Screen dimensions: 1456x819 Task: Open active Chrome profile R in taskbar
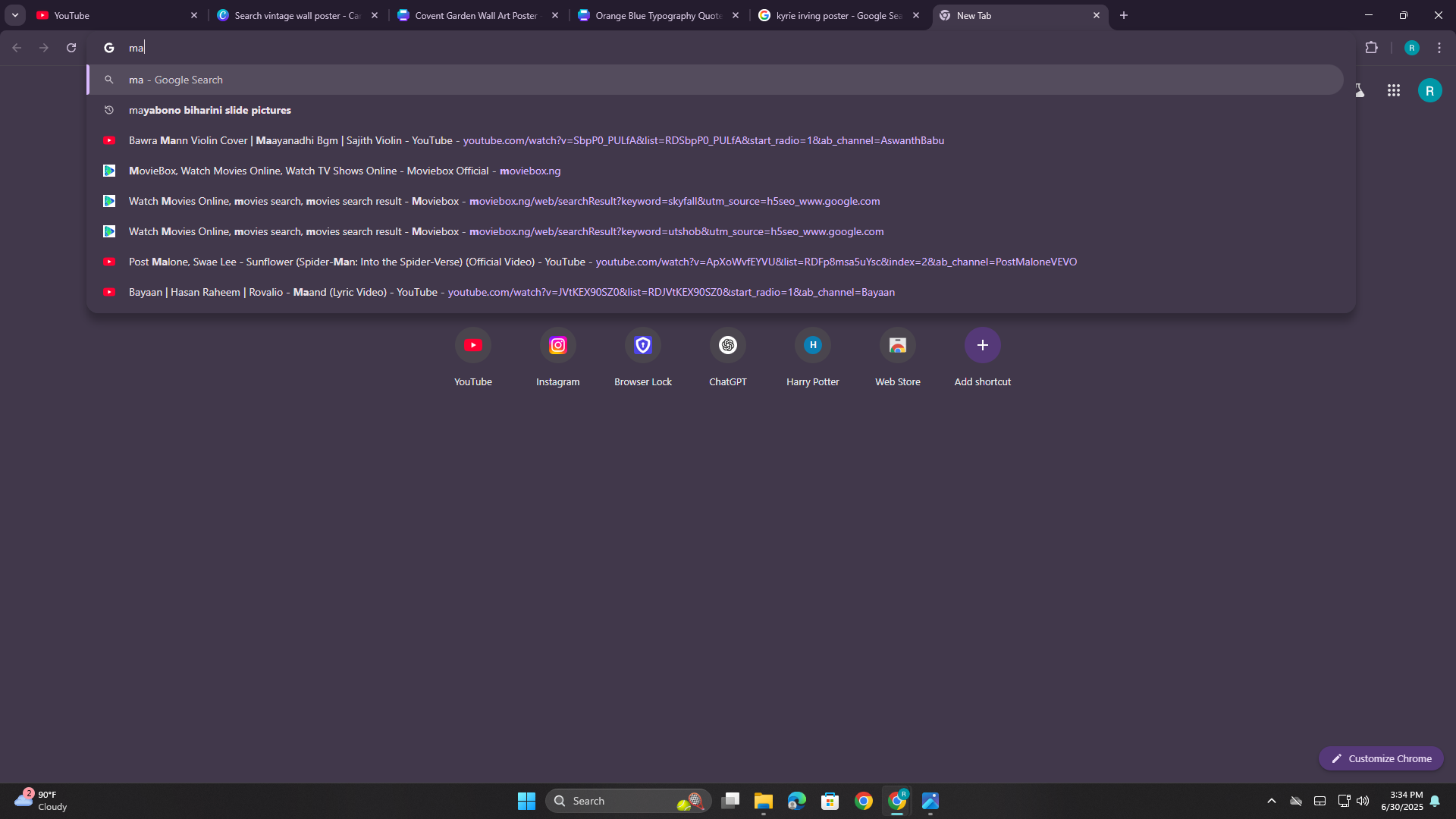tap(897, 801)
